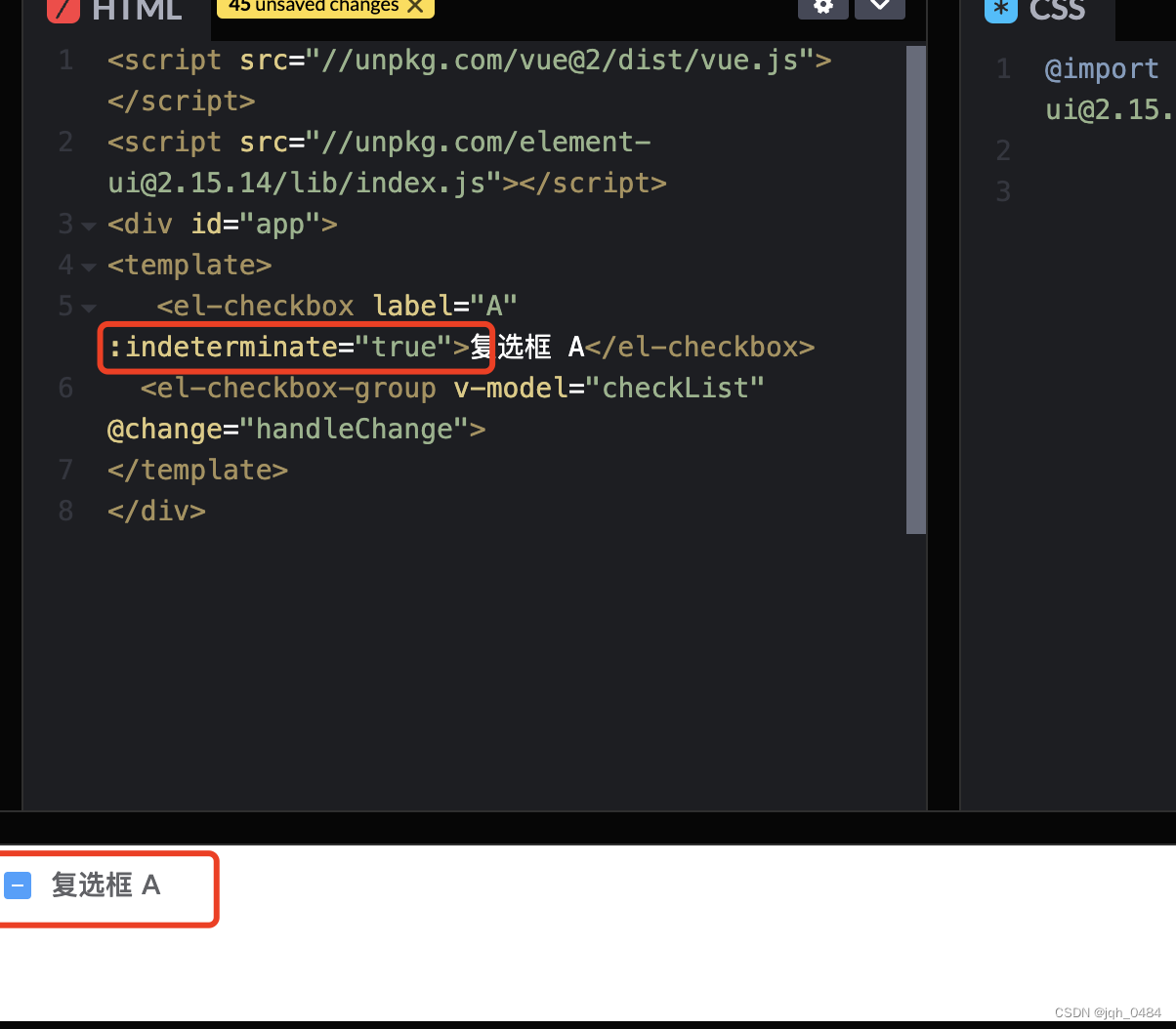
Task: Click the @import statement in CSS editor
Action: tap(1102, 68)
